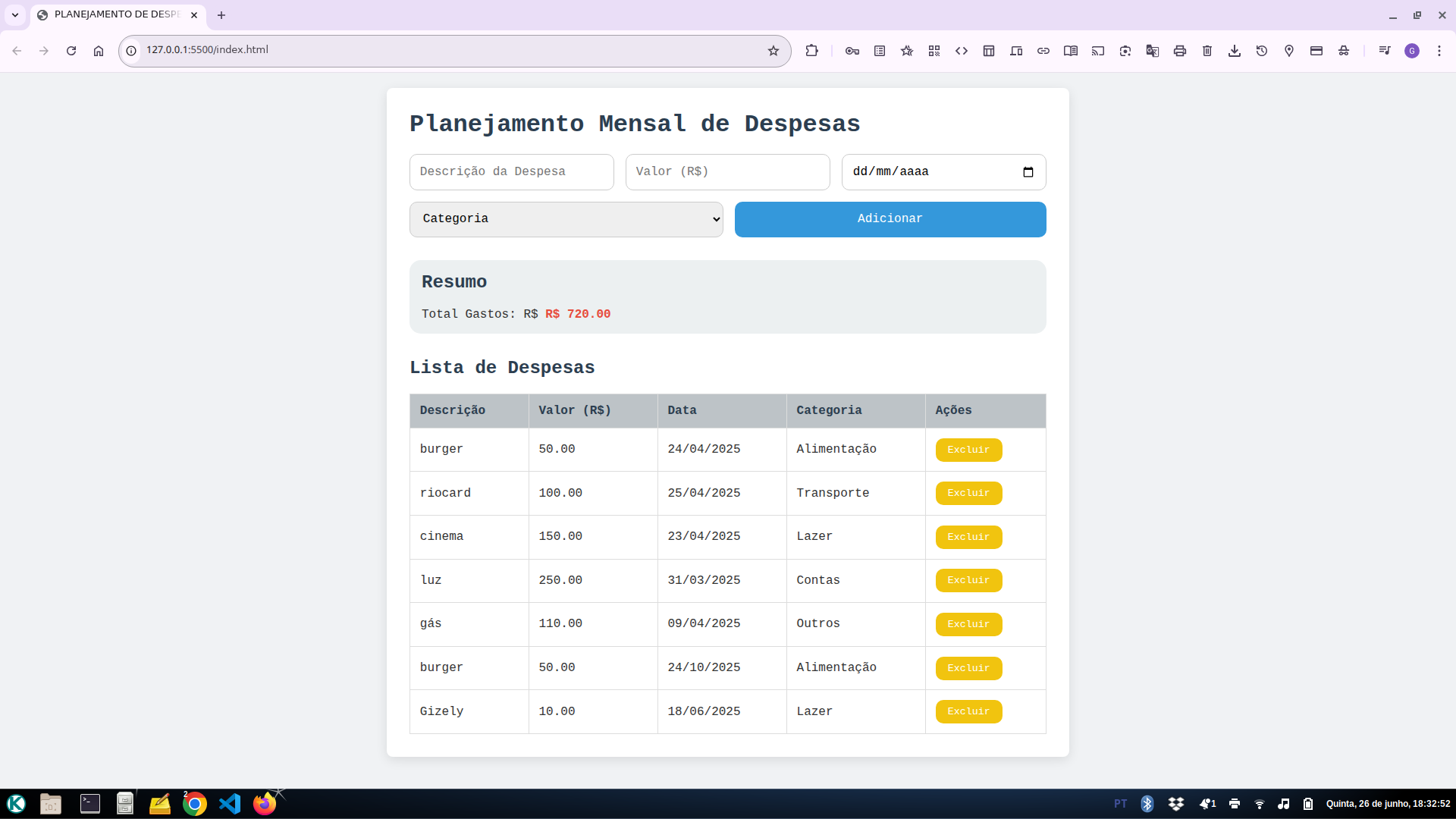Viewport: 1456px width, 819px height.
Task: Open the bookmarks star-list icon
Action: (907, 51)
